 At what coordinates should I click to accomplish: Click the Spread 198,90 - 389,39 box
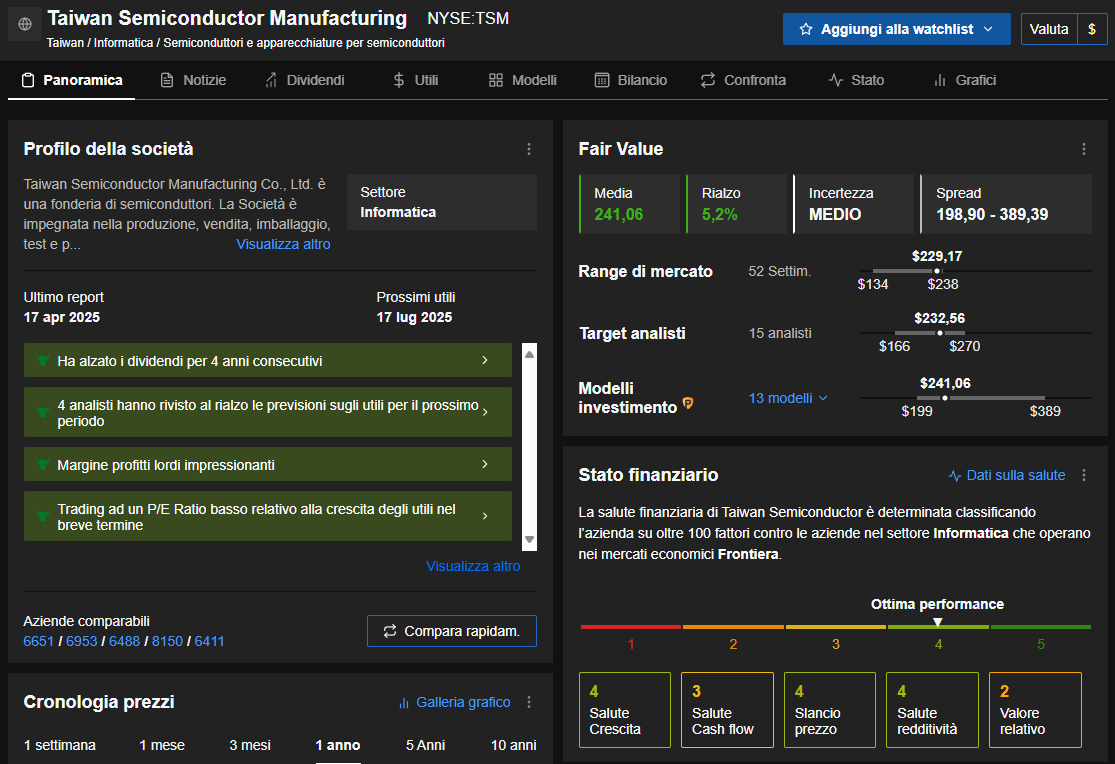pos(1006,204)
